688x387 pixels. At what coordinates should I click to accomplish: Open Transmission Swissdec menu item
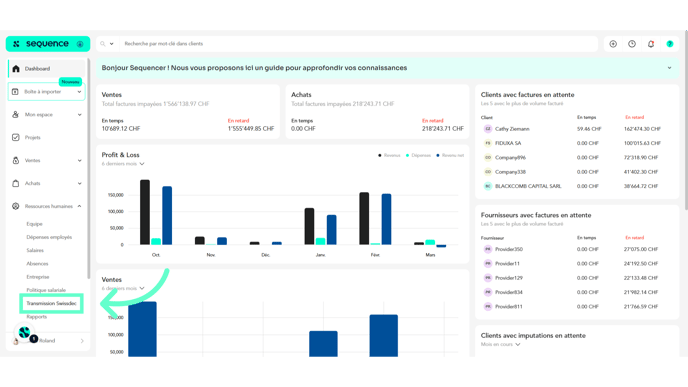pyautogui.click(x=51, y=304)
